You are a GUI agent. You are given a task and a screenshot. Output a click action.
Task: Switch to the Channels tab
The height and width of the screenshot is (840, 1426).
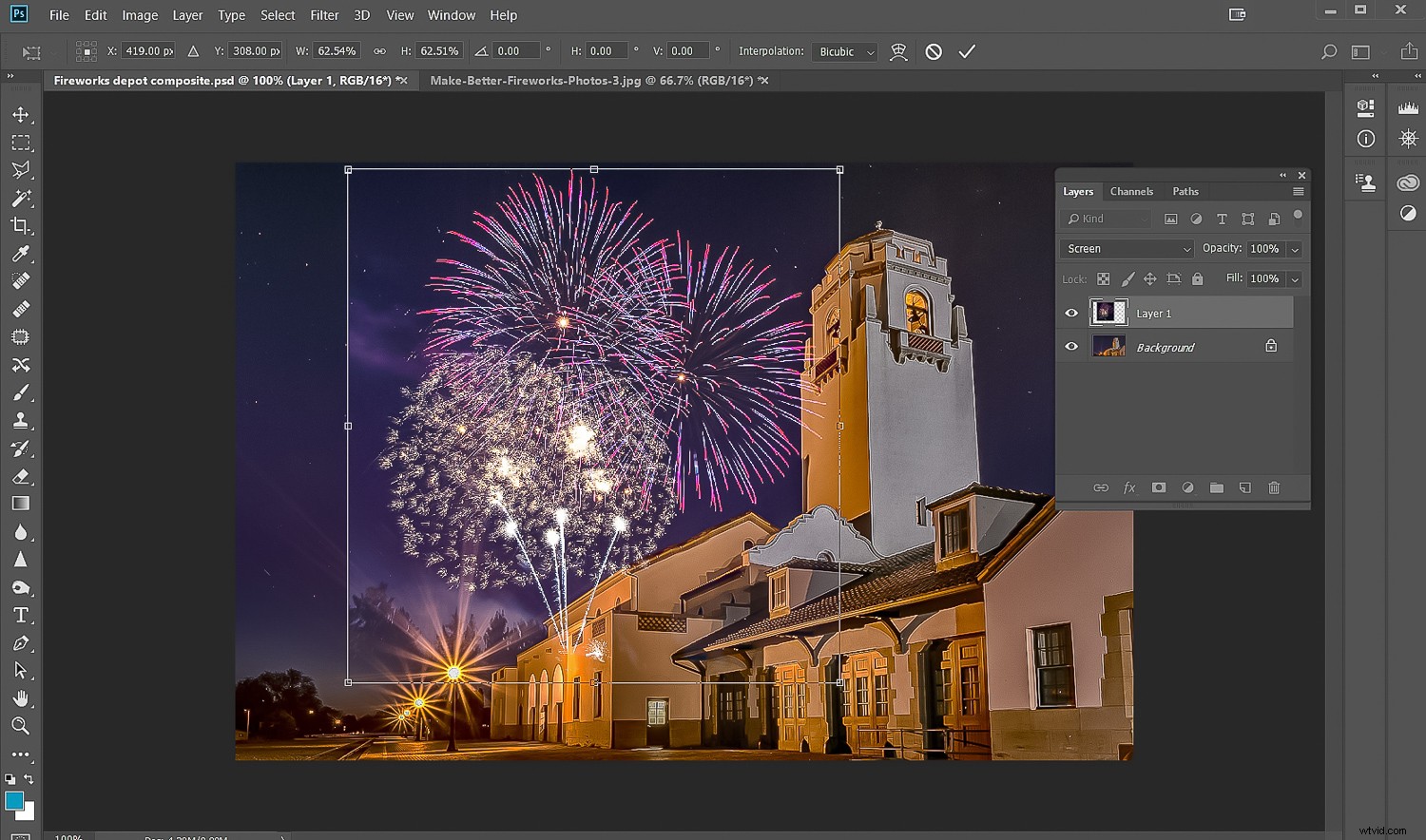[x=1131, y=191]
